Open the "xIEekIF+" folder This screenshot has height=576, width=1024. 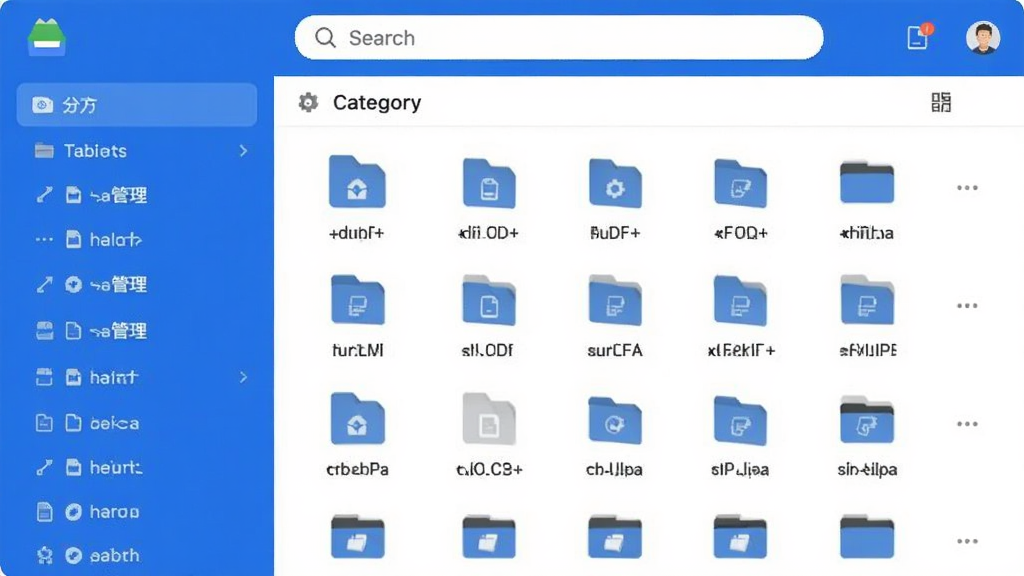pos(741,300)
